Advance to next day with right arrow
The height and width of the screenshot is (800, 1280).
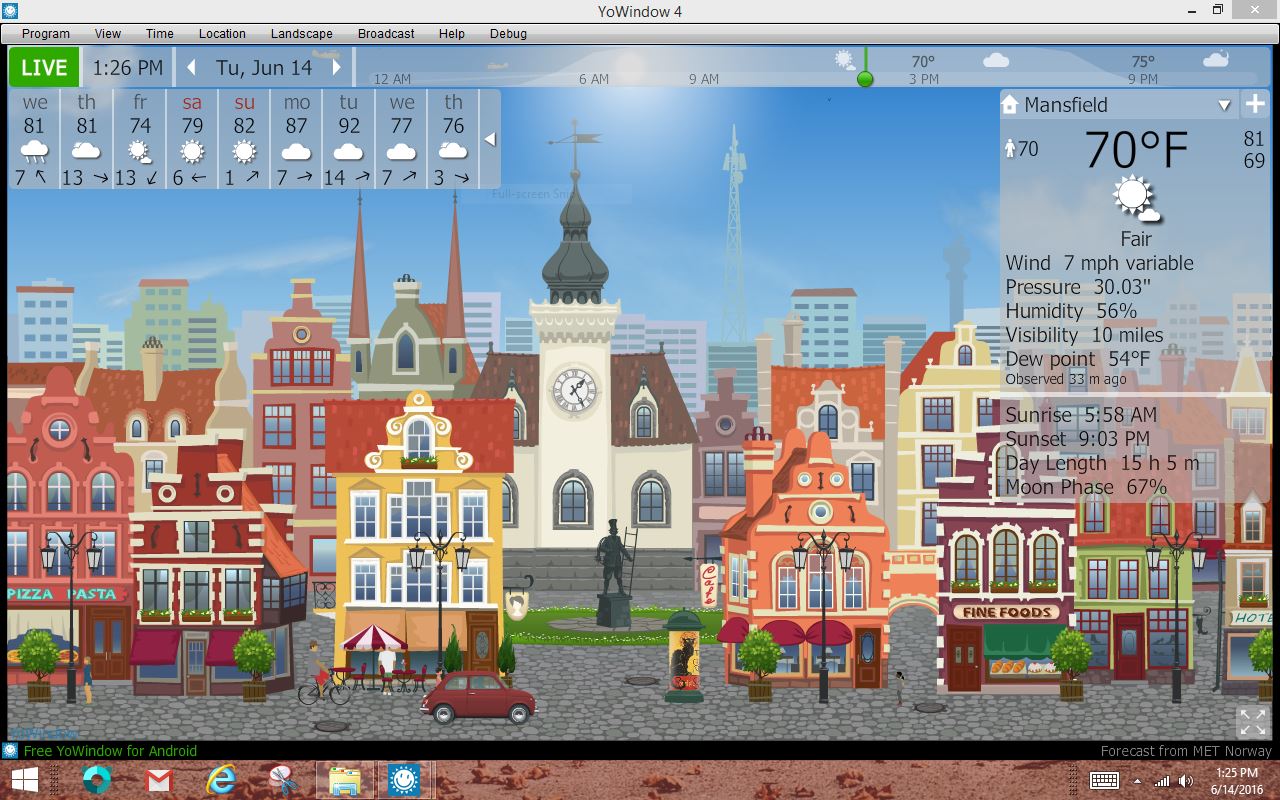point(337,68)
